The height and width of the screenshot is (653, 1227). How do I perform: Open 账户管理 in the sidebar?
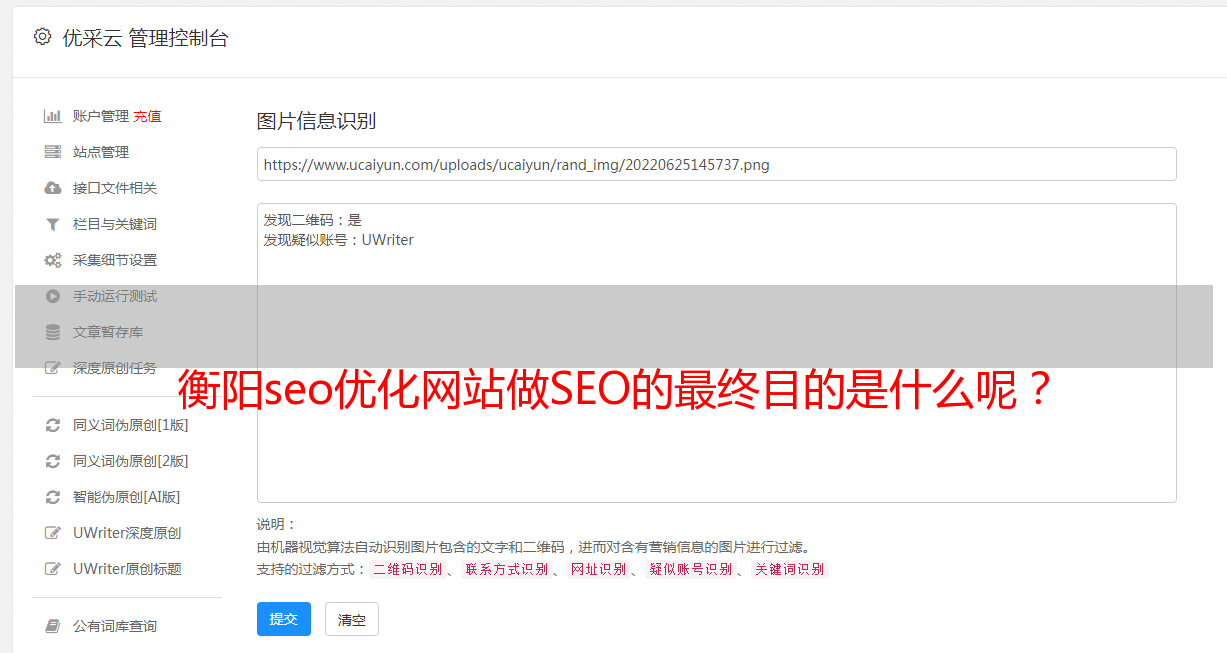(101, 116)
